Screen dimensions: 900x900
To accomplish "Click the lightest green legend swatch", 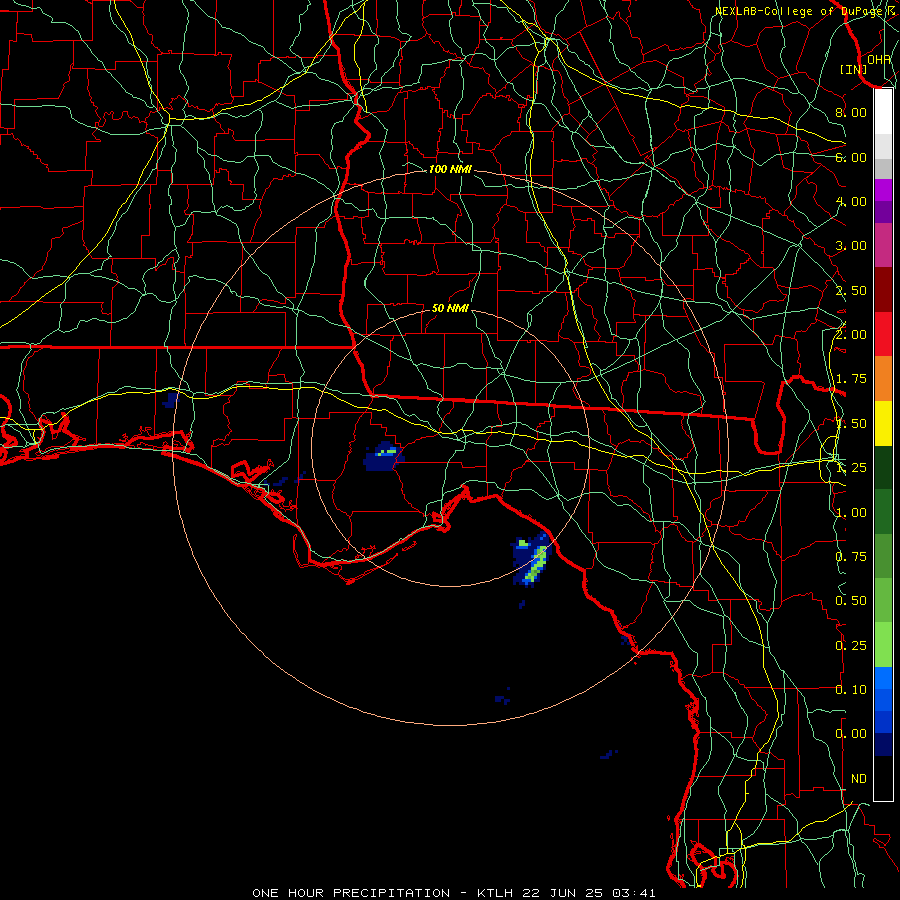I will (x=883, y=645).
